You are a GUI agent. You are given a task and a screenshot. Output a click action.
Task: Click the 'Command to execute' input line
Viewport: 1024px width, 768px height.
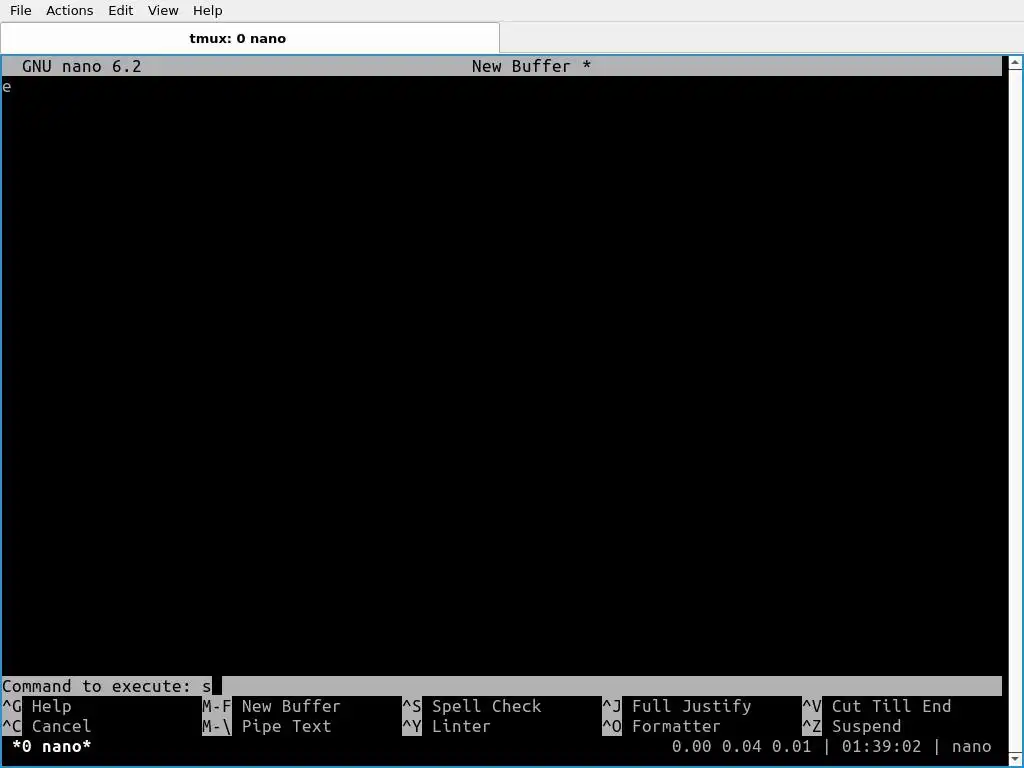click(x=502, y=686)
